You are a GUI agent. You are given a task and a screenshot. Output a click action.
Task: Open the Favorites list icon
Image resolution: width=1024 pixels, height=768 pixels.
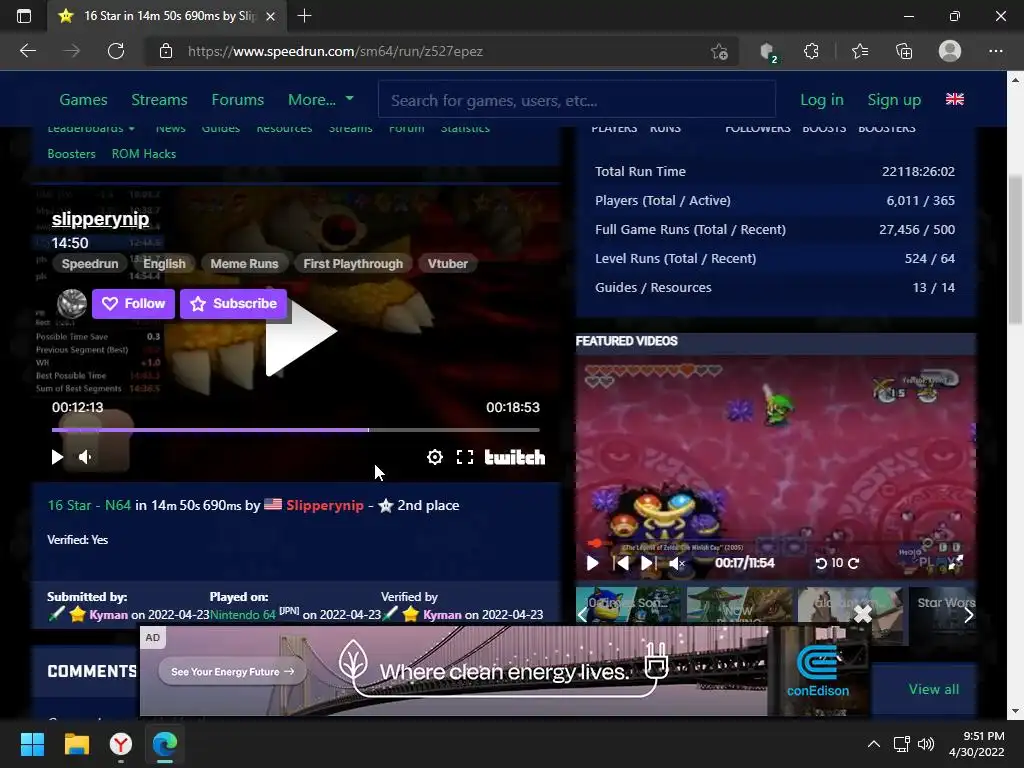[x=860, y=51]
